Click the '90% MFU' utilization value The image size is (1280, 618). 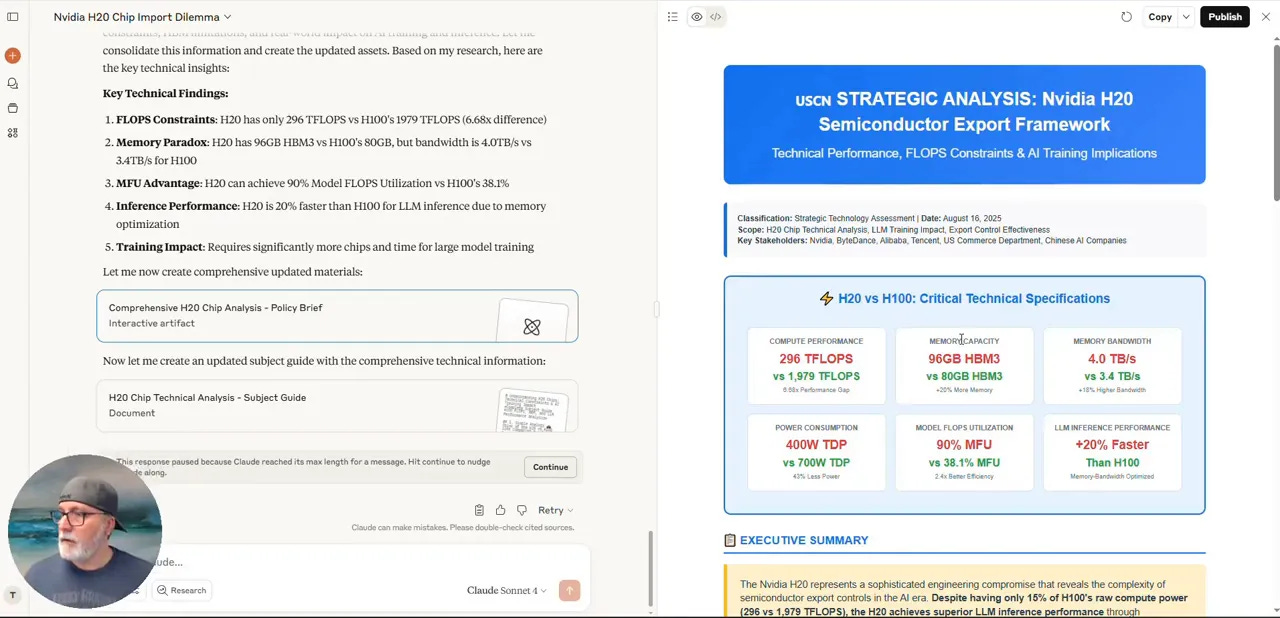(964, 445)
